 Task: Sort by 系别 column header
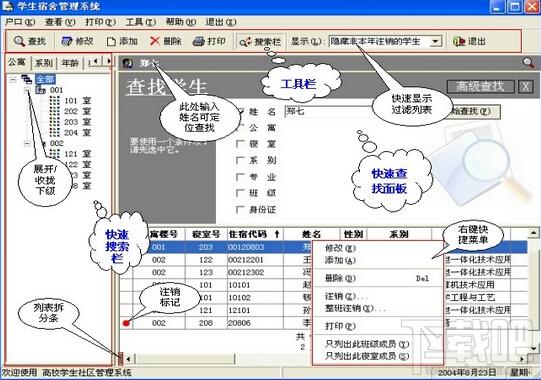pos(399,234)
